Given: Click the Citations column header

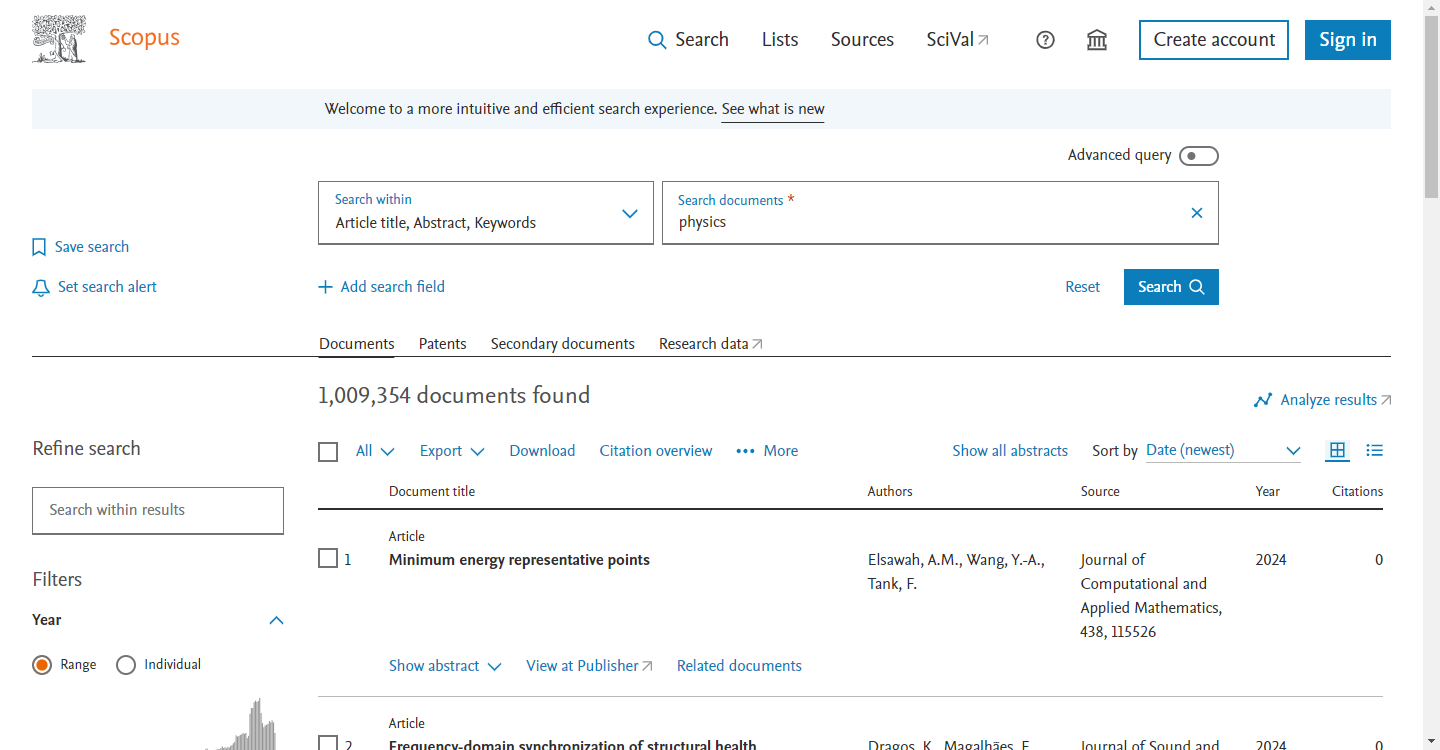Looking at the screenshot, I should (1357, 492).
